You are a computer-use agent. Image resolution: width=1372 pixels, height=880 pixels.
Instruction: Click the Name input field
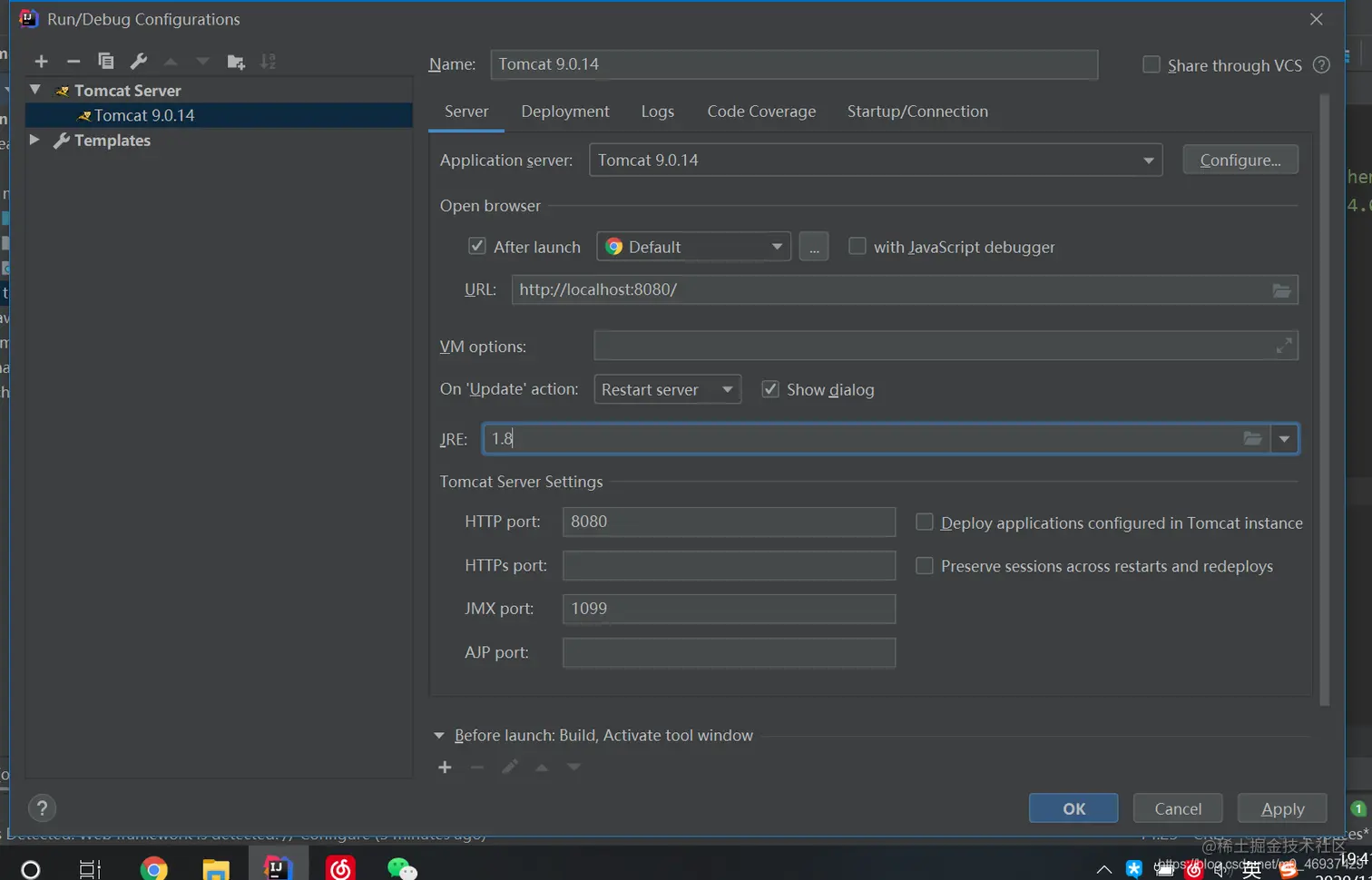tap(794, 64)
